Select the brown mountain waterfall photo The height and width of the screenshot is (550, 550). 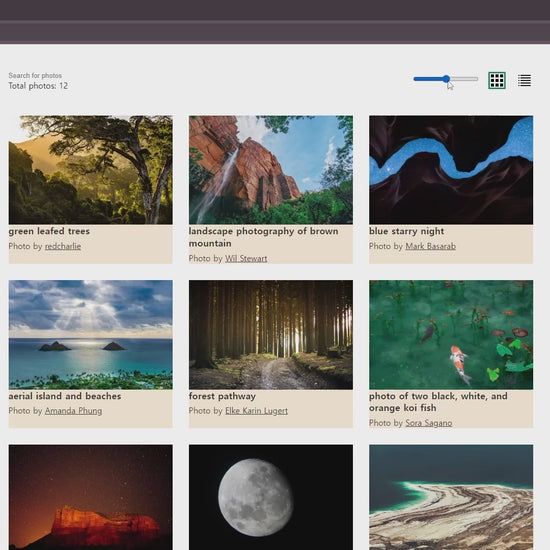(x=271, y=170)
